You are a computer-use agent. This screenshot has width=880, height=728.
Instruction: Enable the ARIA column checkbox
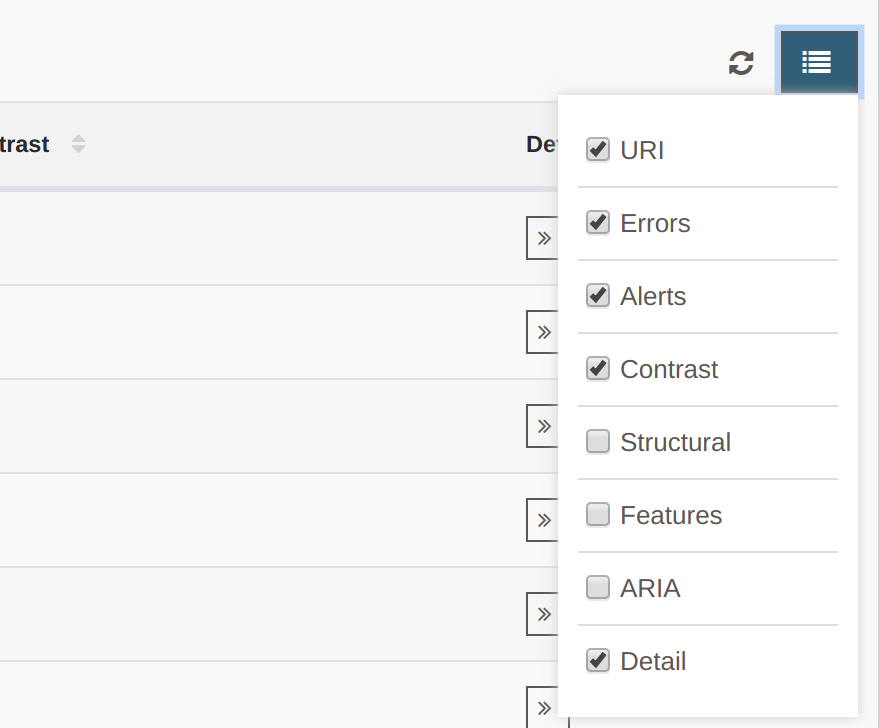pos(598,588)
